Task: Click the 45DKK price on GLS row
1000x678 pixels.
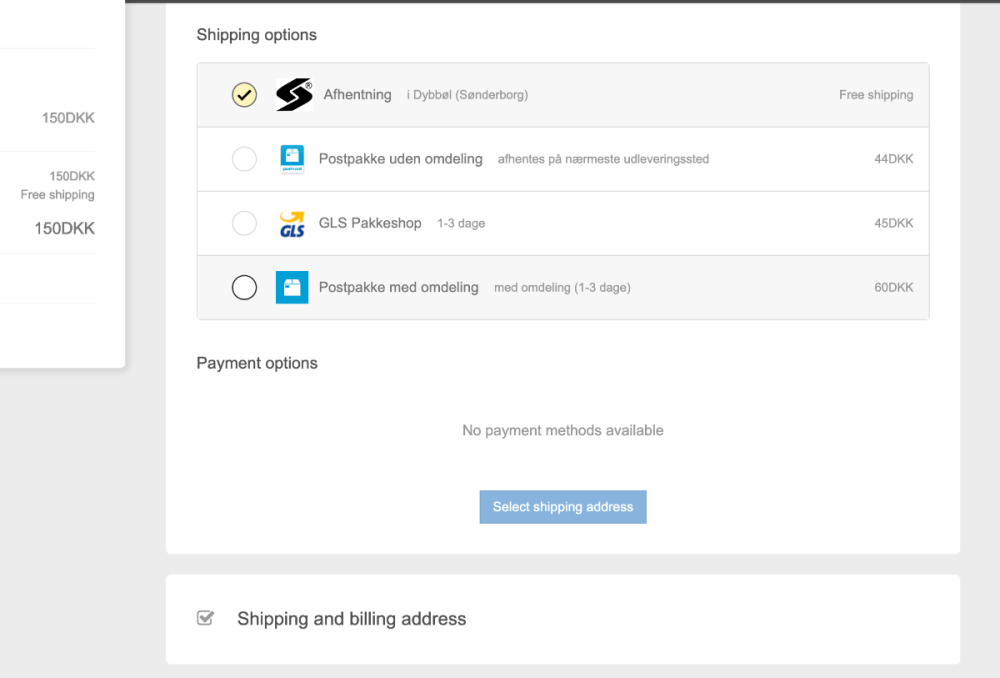Action: [x=893, y=223]
